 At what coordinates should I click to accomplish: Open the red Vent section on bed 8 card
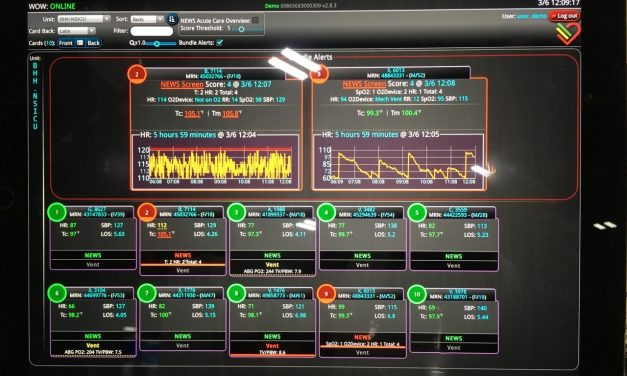tap(272, 349)
